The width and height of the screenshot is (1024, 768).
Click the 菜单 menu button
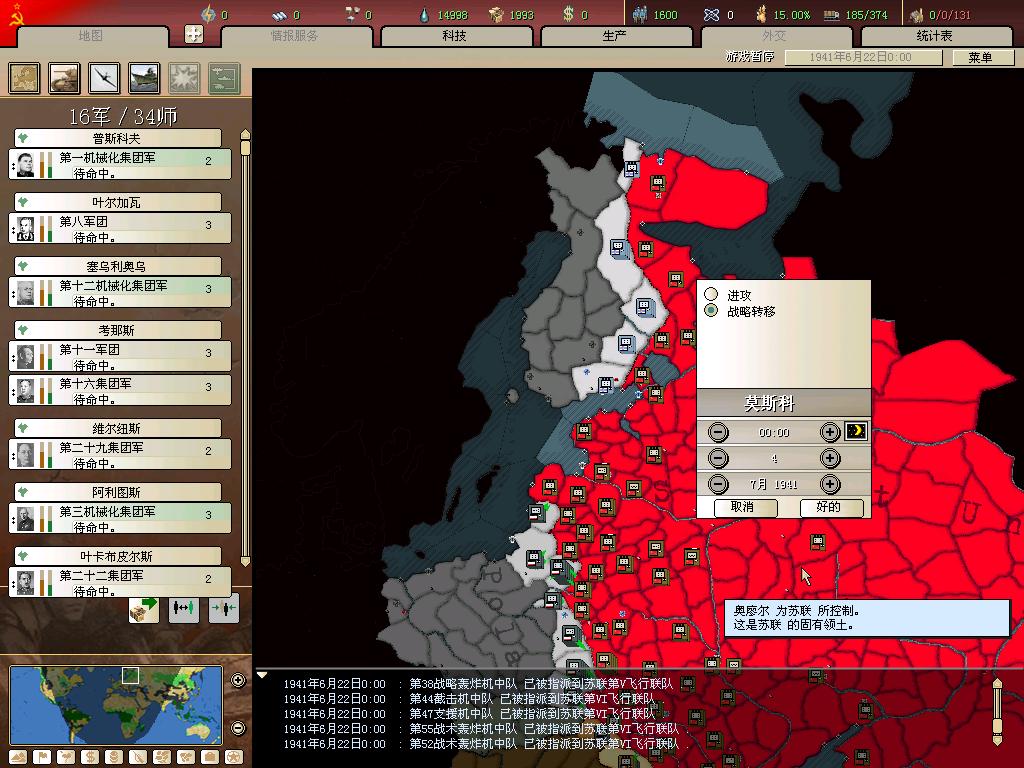pyautogui.click(x=982, y=57)
